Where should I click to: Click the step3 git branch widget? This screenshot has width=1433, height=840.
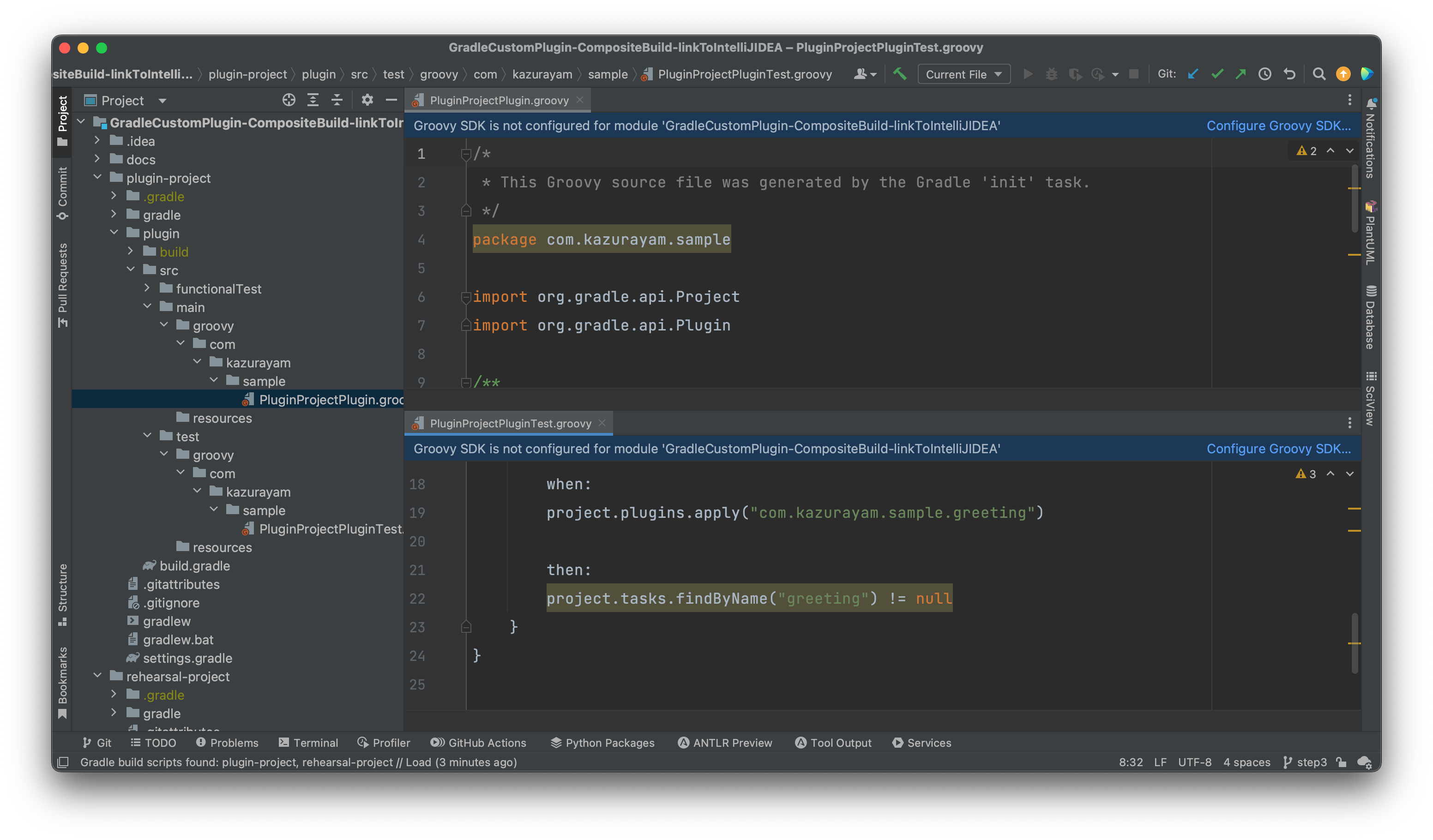[x=1305, y=762]
